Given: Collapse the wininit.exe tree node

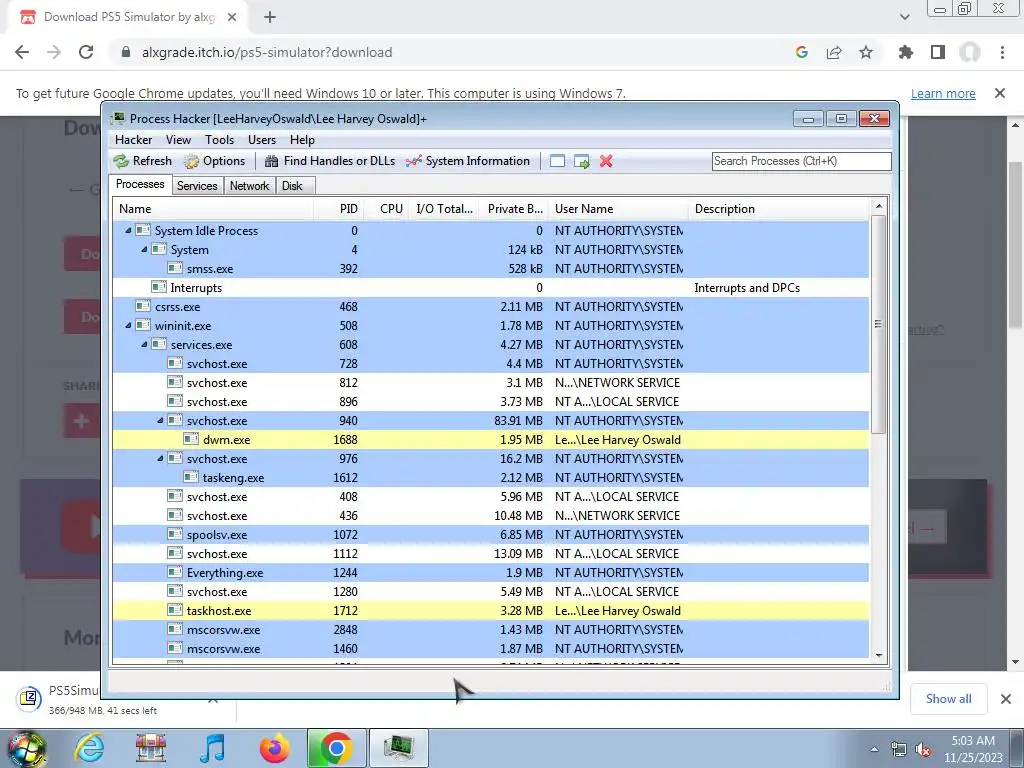Looking at the screenshot, I should point(128,325).
